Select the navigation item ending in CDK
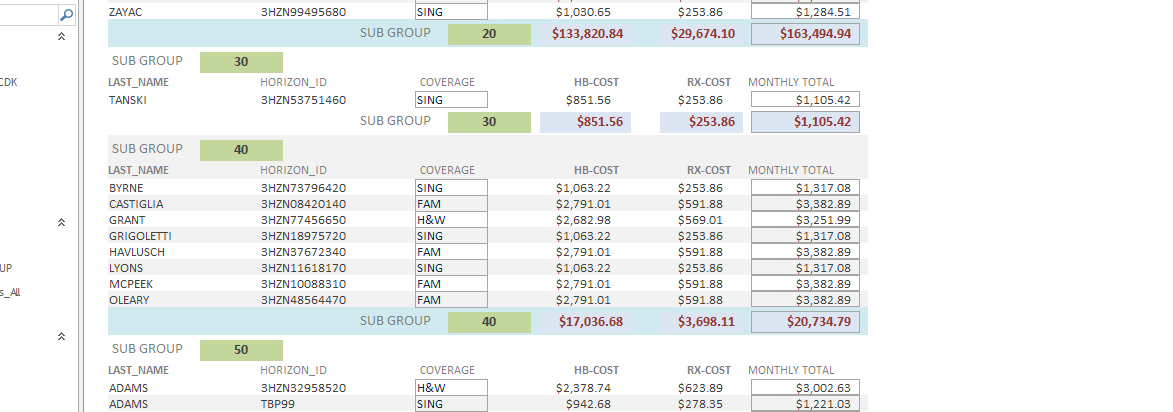Viewport: 1173px width, 412px height. [9, 82]
